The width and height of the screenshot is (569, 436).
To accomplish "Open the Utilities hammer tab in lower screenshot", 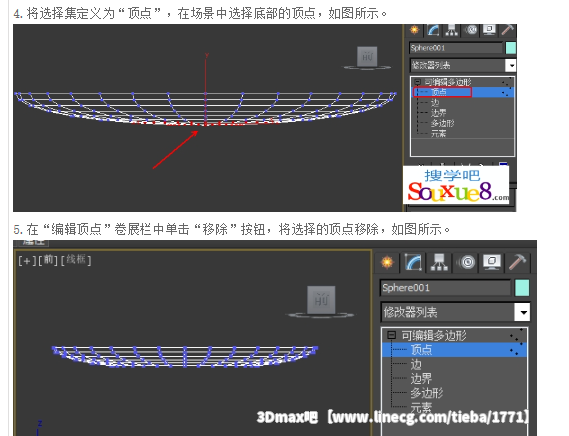I will click(517, 262).
